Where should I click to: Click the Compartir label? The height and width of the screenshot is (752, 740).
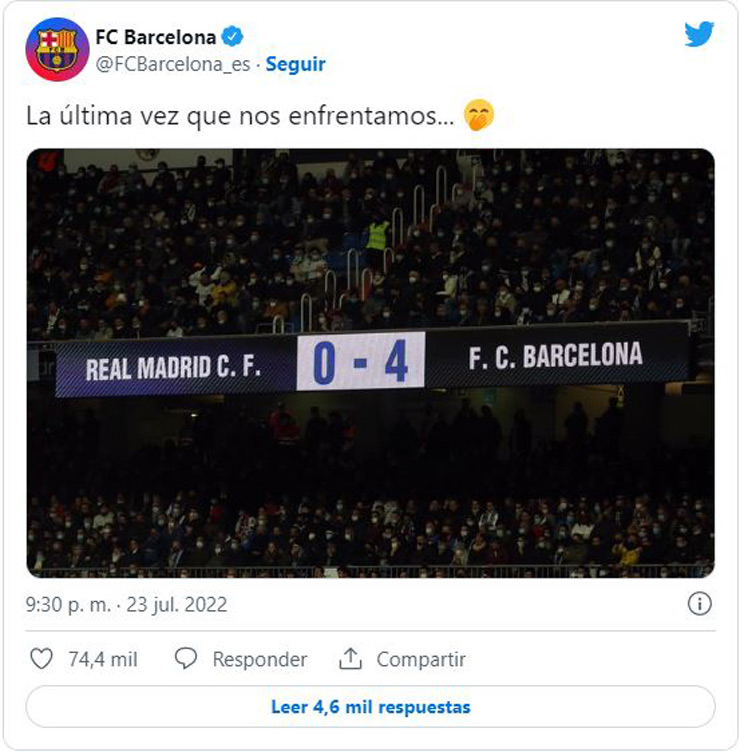pyautogui.click(x=421, y=659)
